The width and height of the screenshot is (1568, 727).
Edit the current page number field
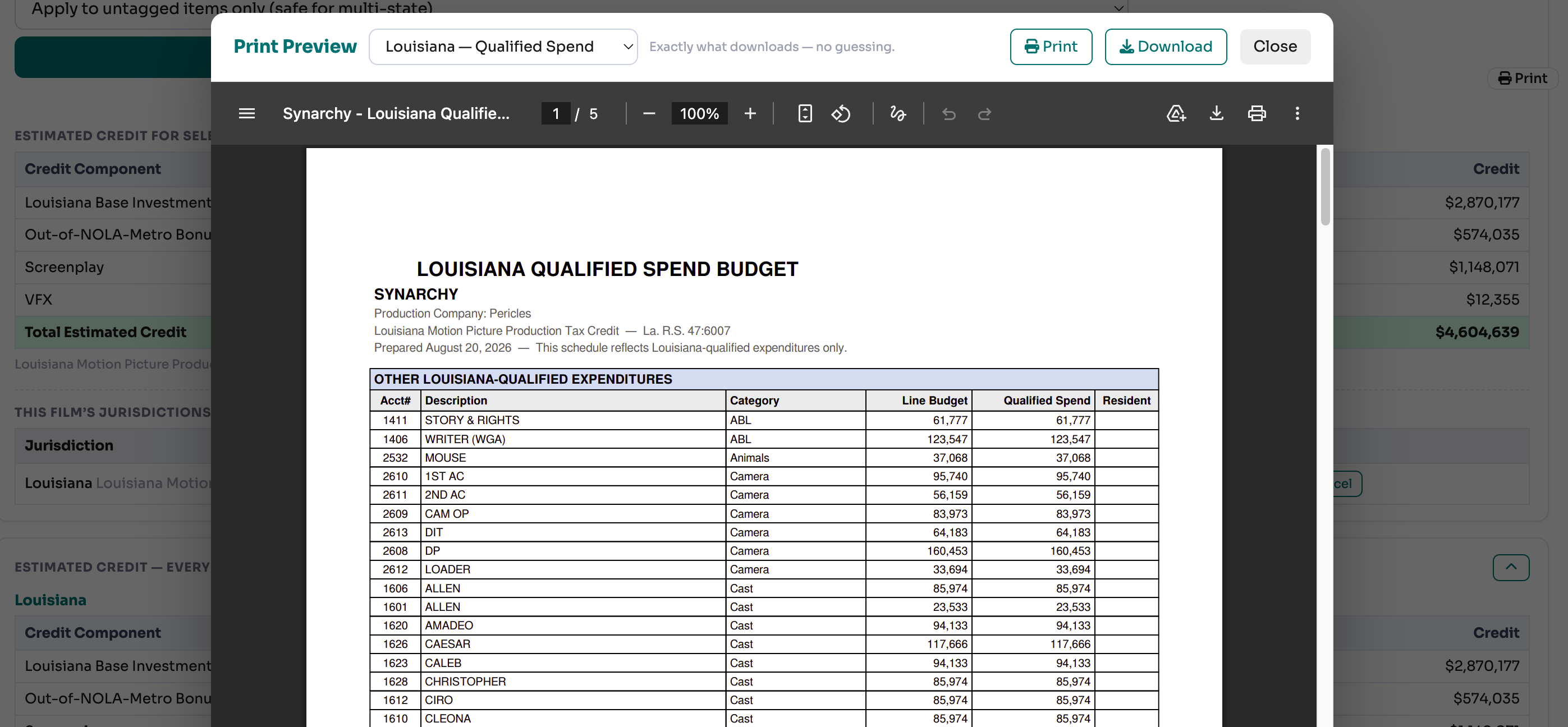click(x=555, y=114)
